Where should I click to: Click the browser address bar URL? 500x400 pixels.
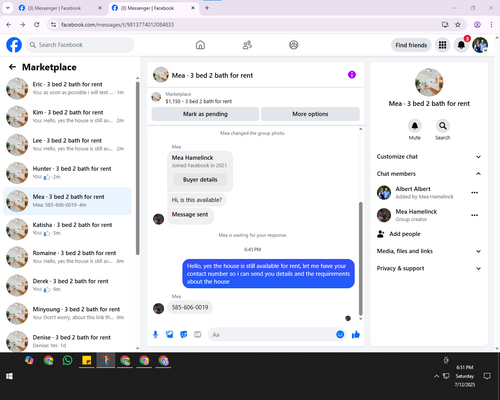point(117,25)
